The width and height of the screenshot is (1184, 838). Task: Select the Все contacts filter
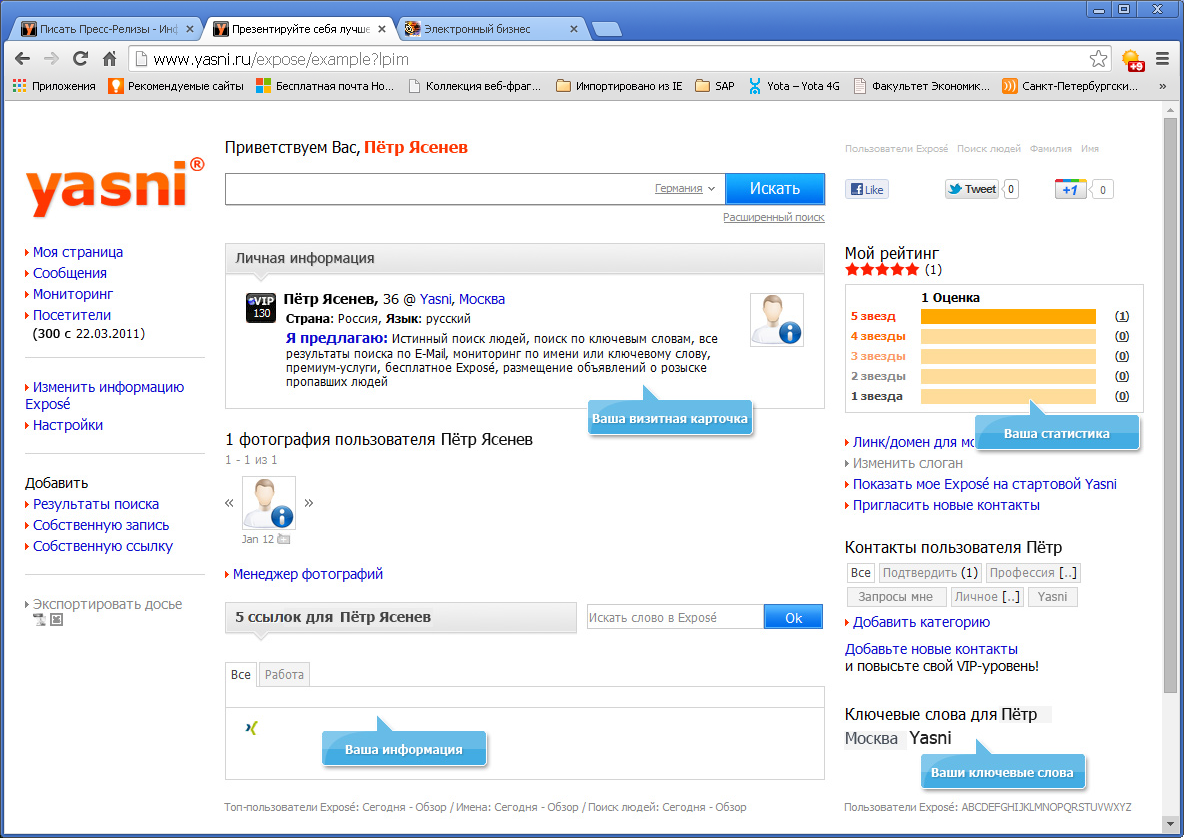tap(861, 573)
